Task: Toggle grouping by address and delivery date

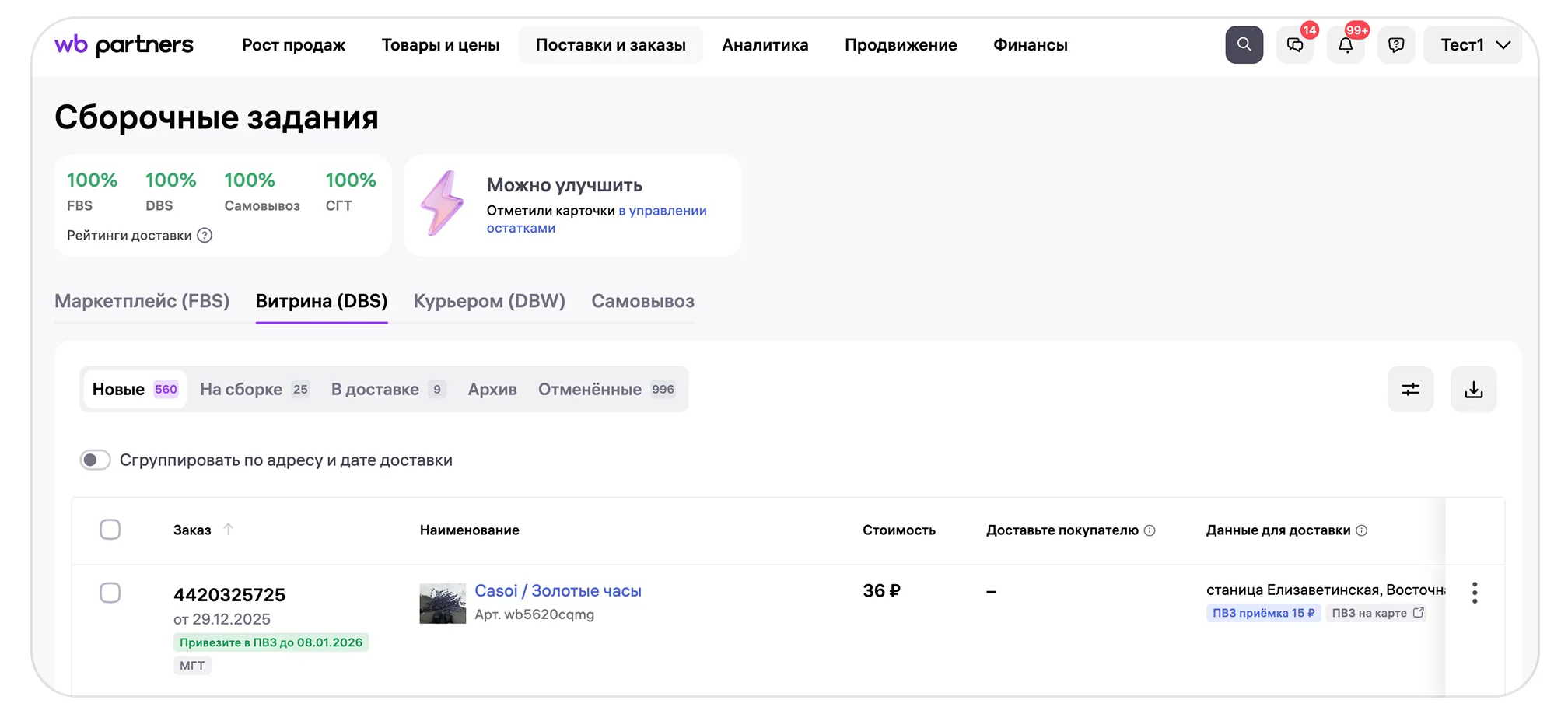Action: 96,460
